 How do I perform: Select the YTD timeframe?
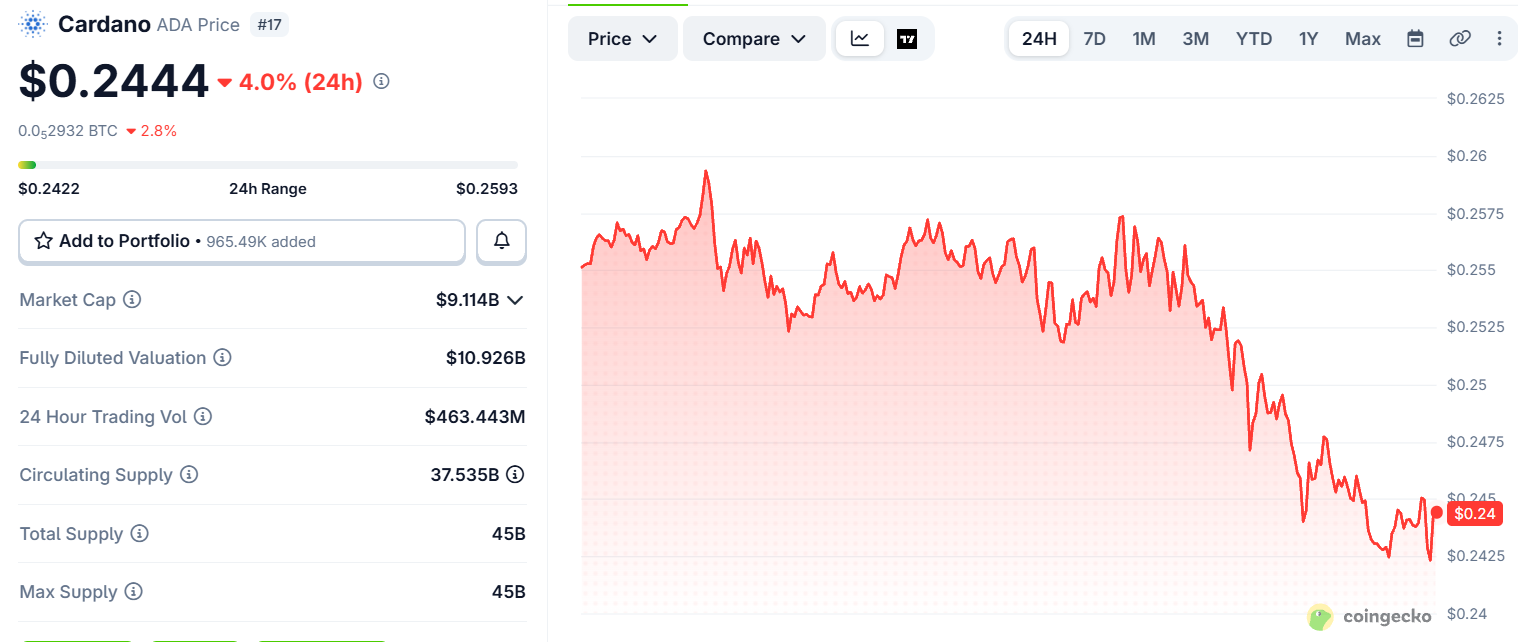[x=1254, y=39]
